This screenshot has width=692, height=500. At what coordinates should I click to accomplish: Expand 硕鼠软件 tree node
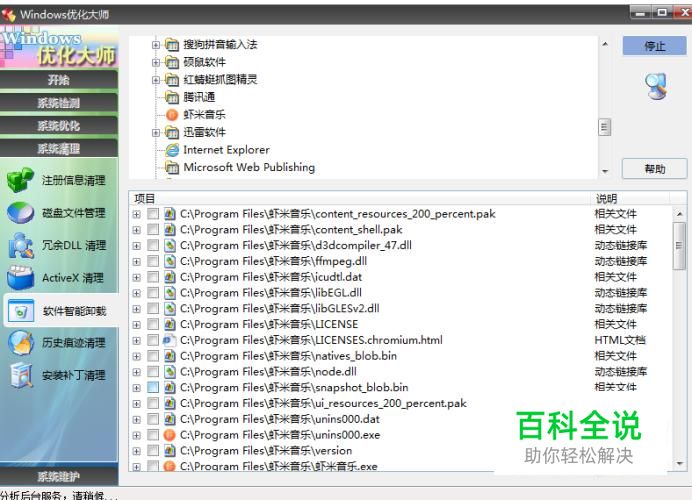(x=155, y=62)
